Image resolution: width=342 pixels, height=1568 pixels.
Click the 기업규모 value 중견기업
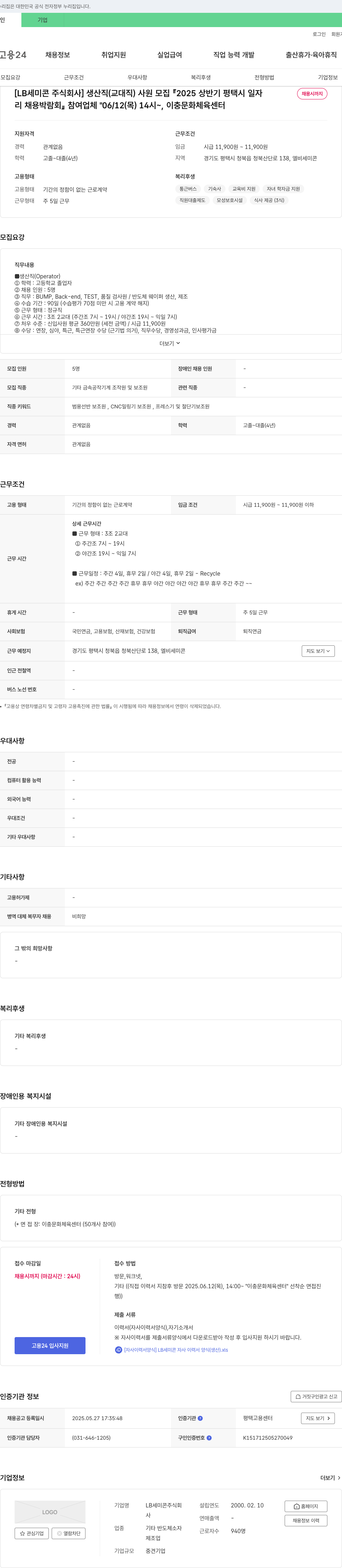pyautogui.click(x=155, y=1551)
